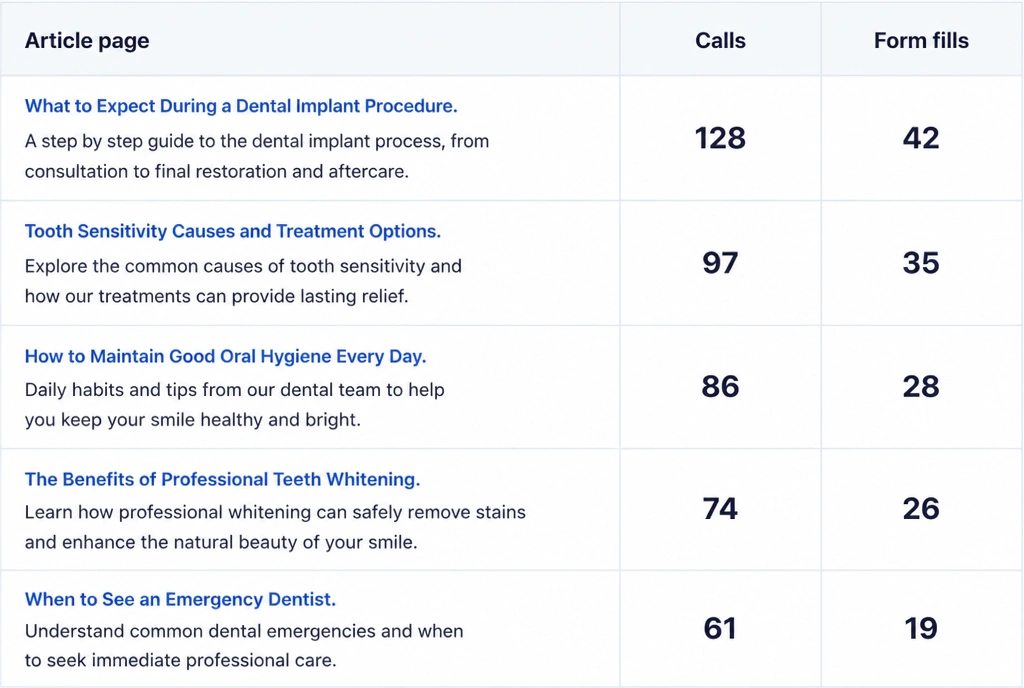1024x688 pixels.
Task: Select the 19 form fills value
Action: [x=921, y=629]
